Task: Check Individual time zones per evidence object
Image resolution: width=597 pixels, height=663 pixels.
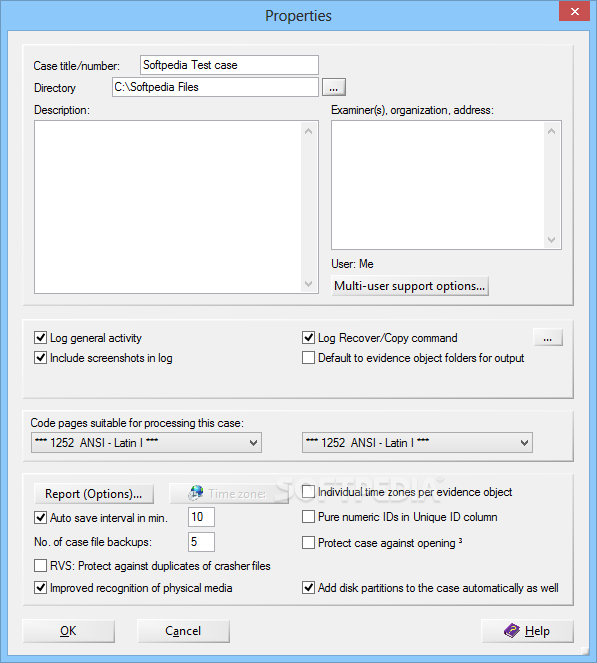Action: [x=308, y=492]
